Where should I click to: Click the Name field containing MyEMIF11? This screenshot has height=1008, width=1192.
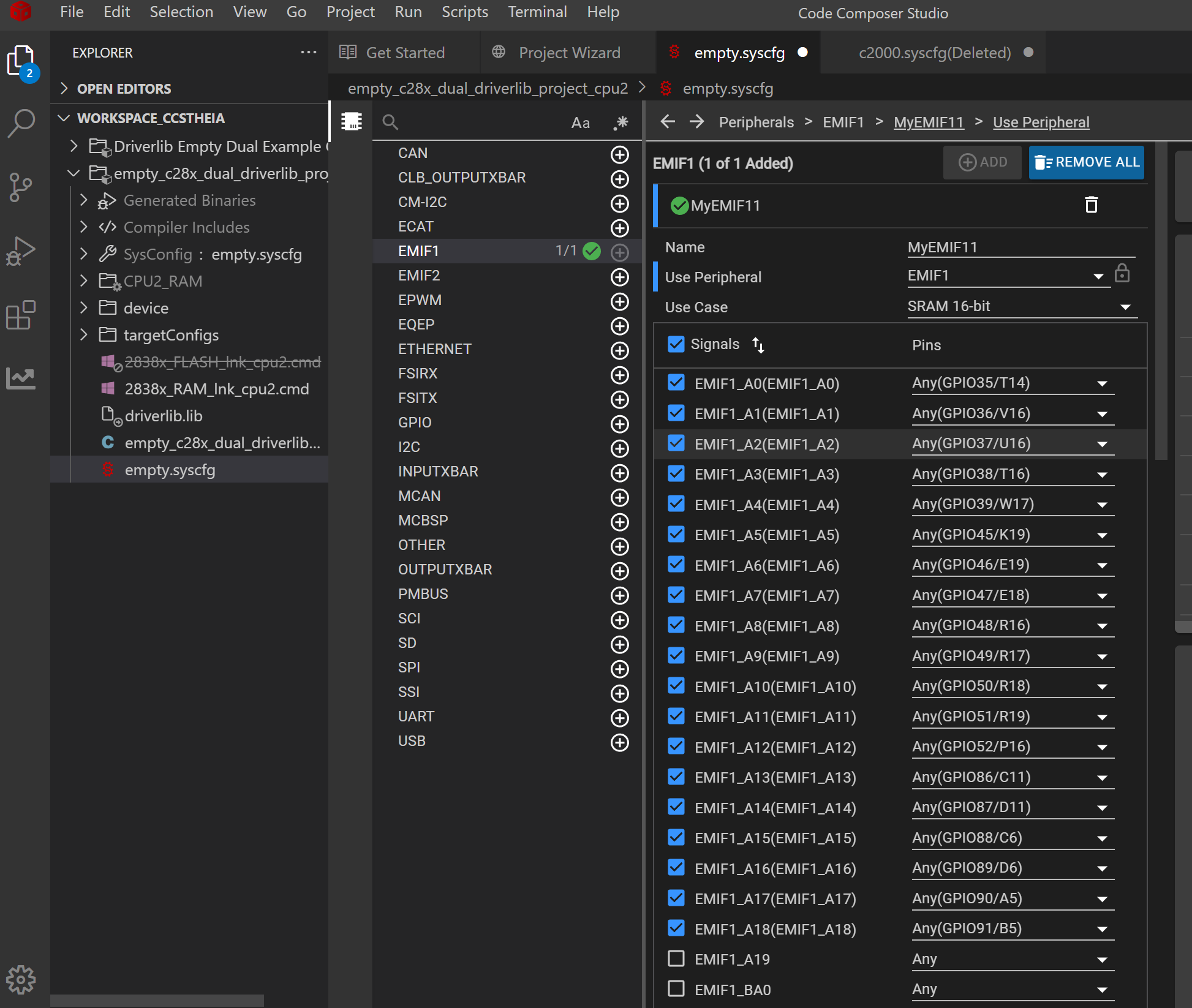(1020, 247)
